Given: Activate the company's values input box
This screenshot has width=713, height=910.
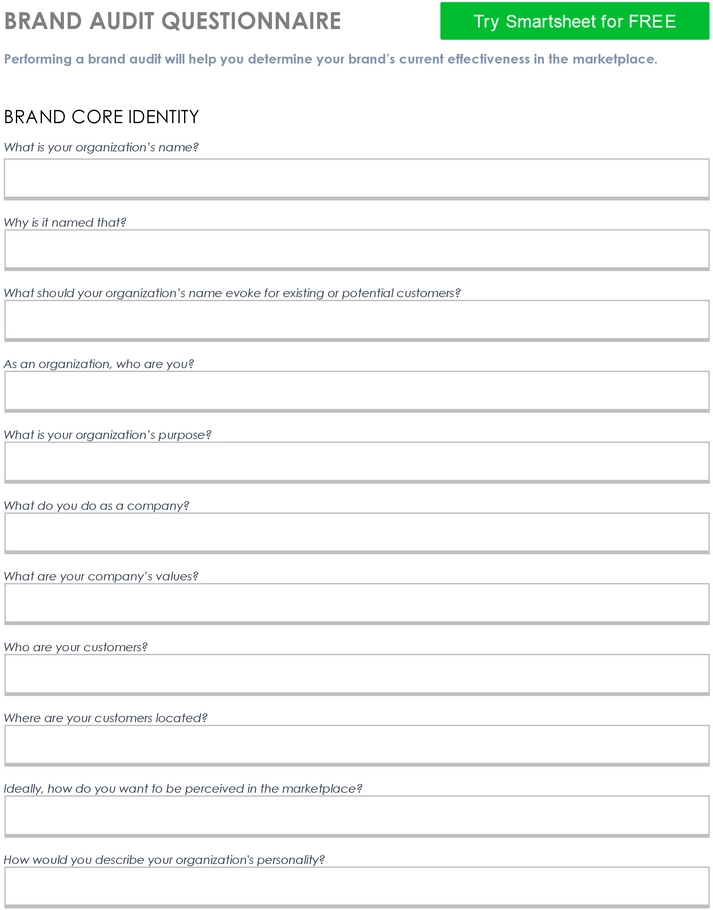Looking at the screenshot, I should click(356, 604).
